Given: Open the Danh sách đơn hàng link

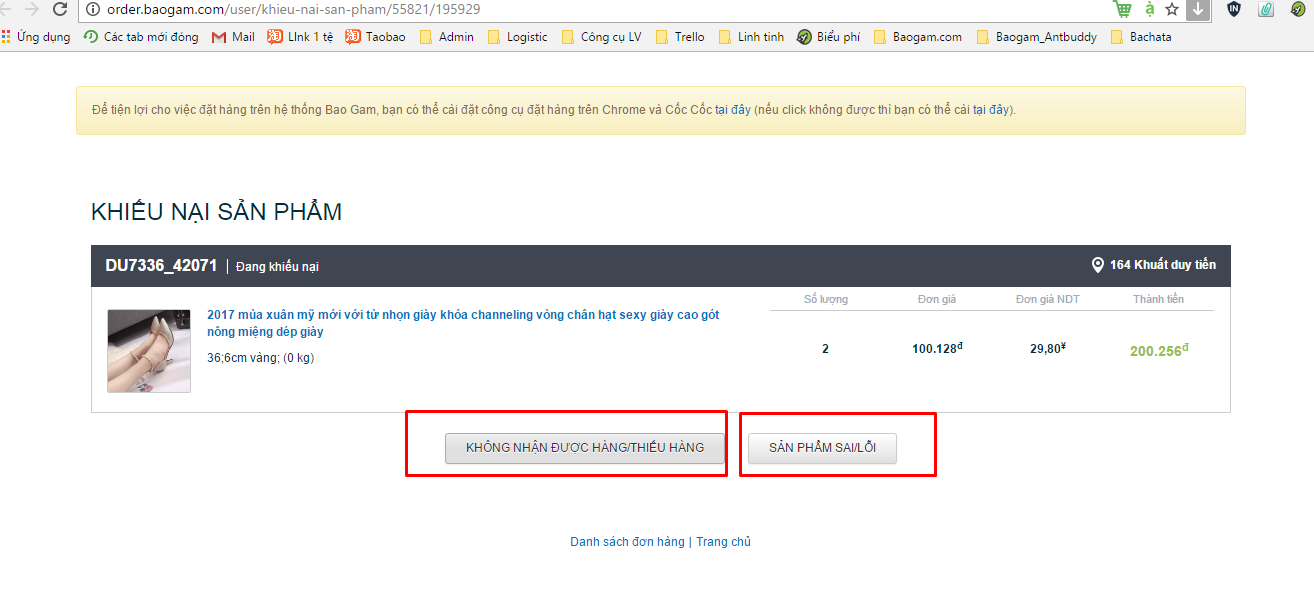Looking at the screenshot, I should pos(627,542).
